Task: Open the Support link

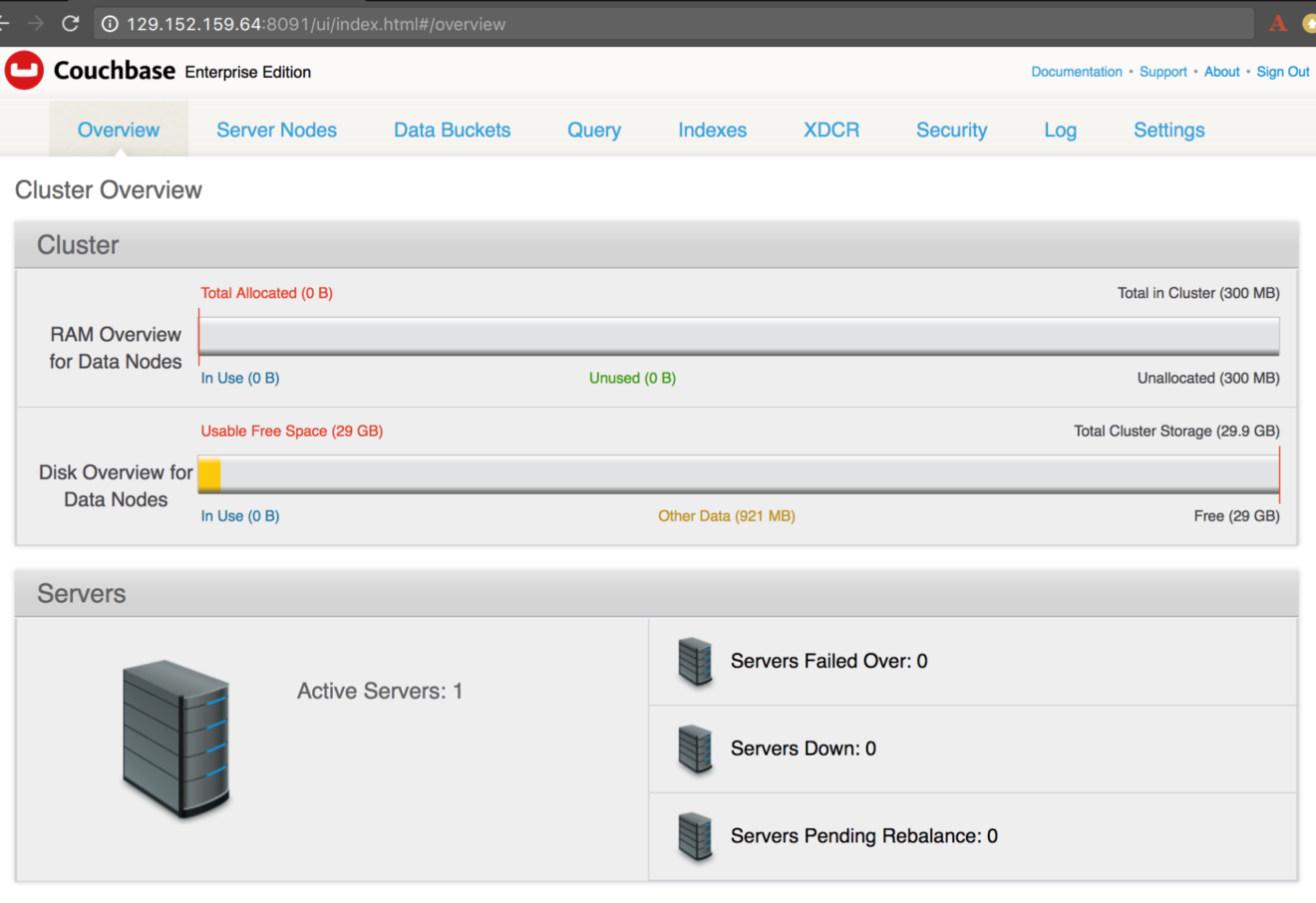Action: tap(1163, 71)
